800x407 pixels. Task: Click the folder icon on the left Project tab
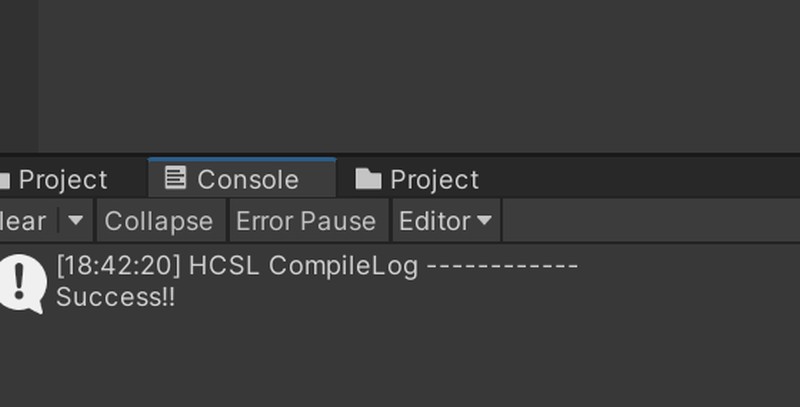(x=4, y=180)
